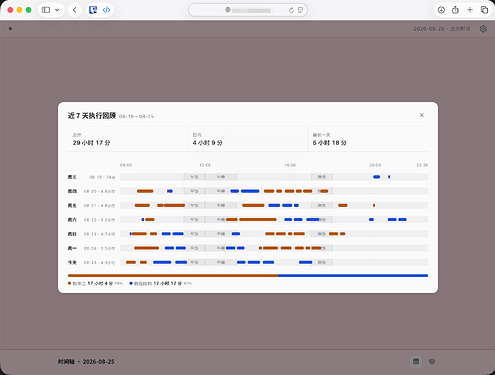Click the 时间轴 · 2026-08-25 footer label
495x375 pixels.
click(x=86, y=362)
